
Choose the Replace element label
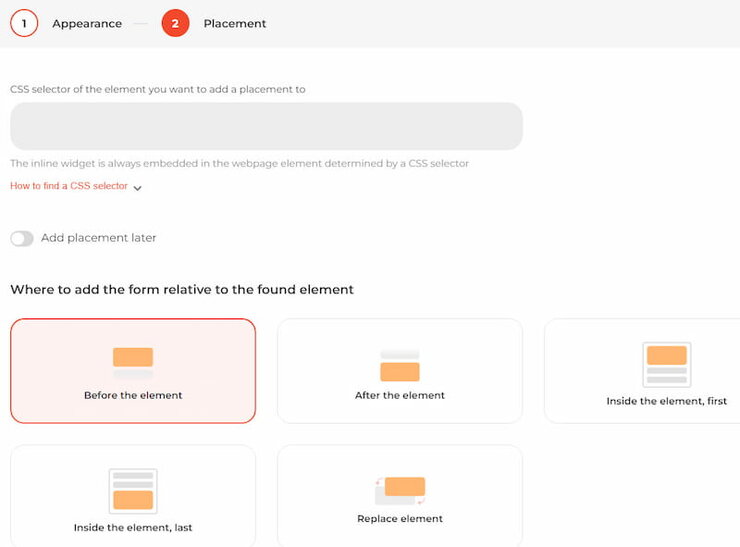click(400, 518)
